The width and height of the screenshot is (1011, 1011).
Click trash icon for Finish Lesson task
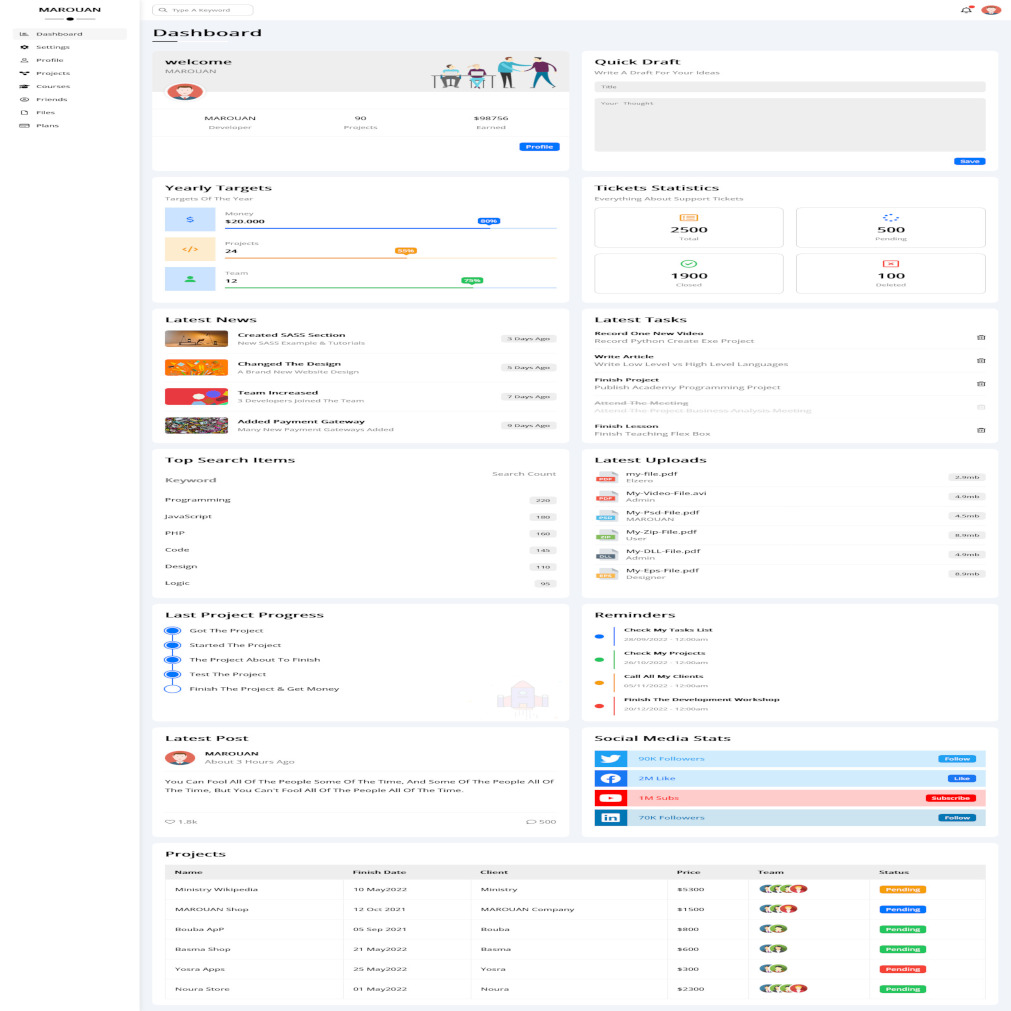[x=980, y=430]
